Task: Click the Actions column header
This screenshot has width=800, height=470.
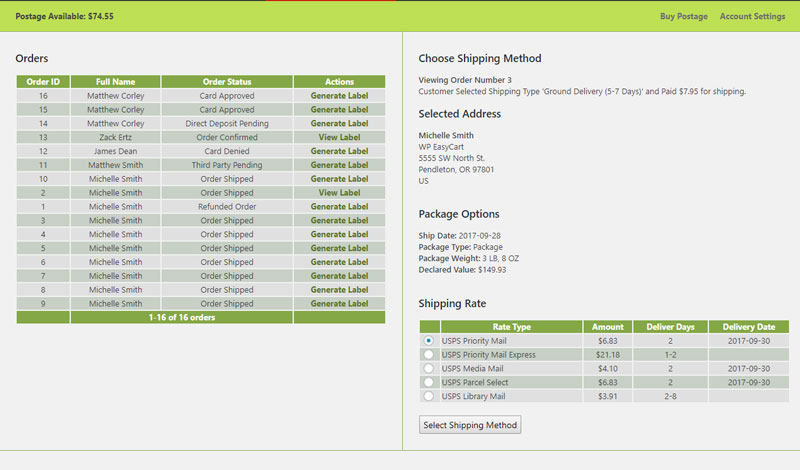Action: click(339, 82)
